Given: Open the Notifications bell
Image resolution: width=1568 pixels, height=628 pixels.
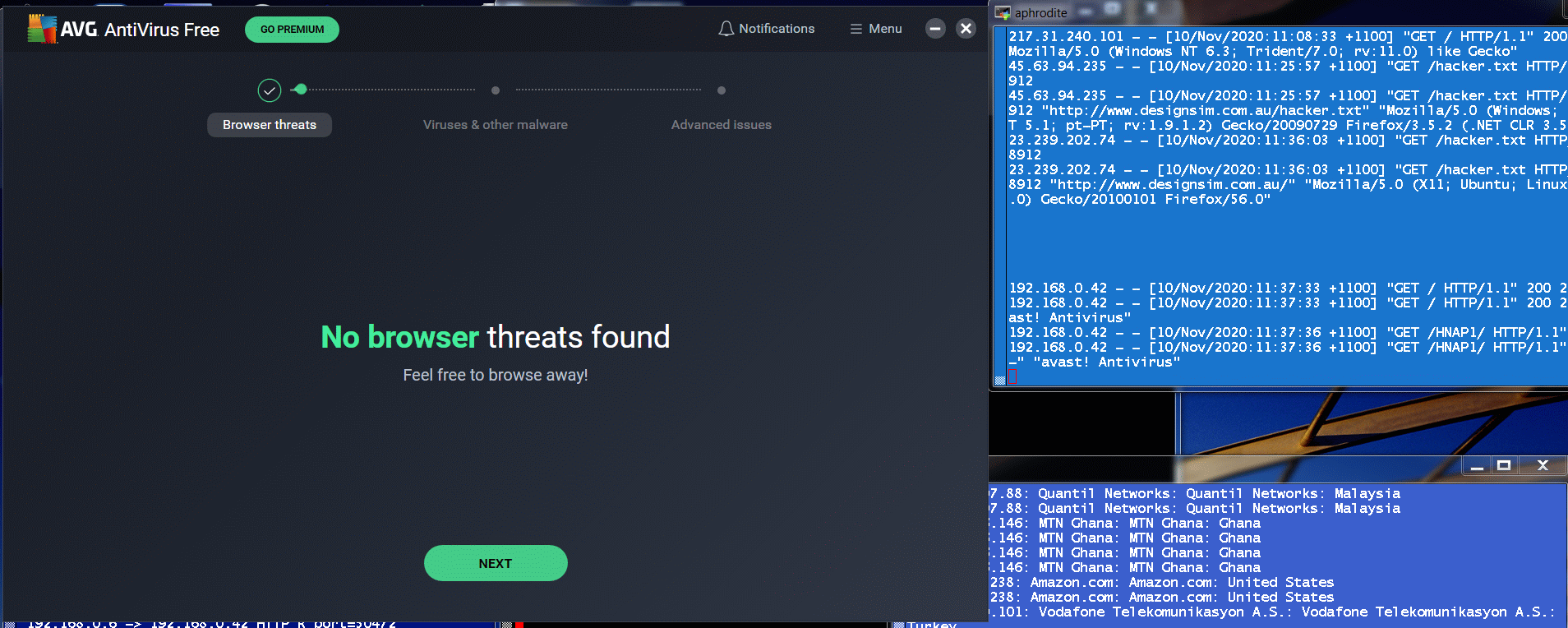Looking at the screenshot, I should (x=726, y=29).
